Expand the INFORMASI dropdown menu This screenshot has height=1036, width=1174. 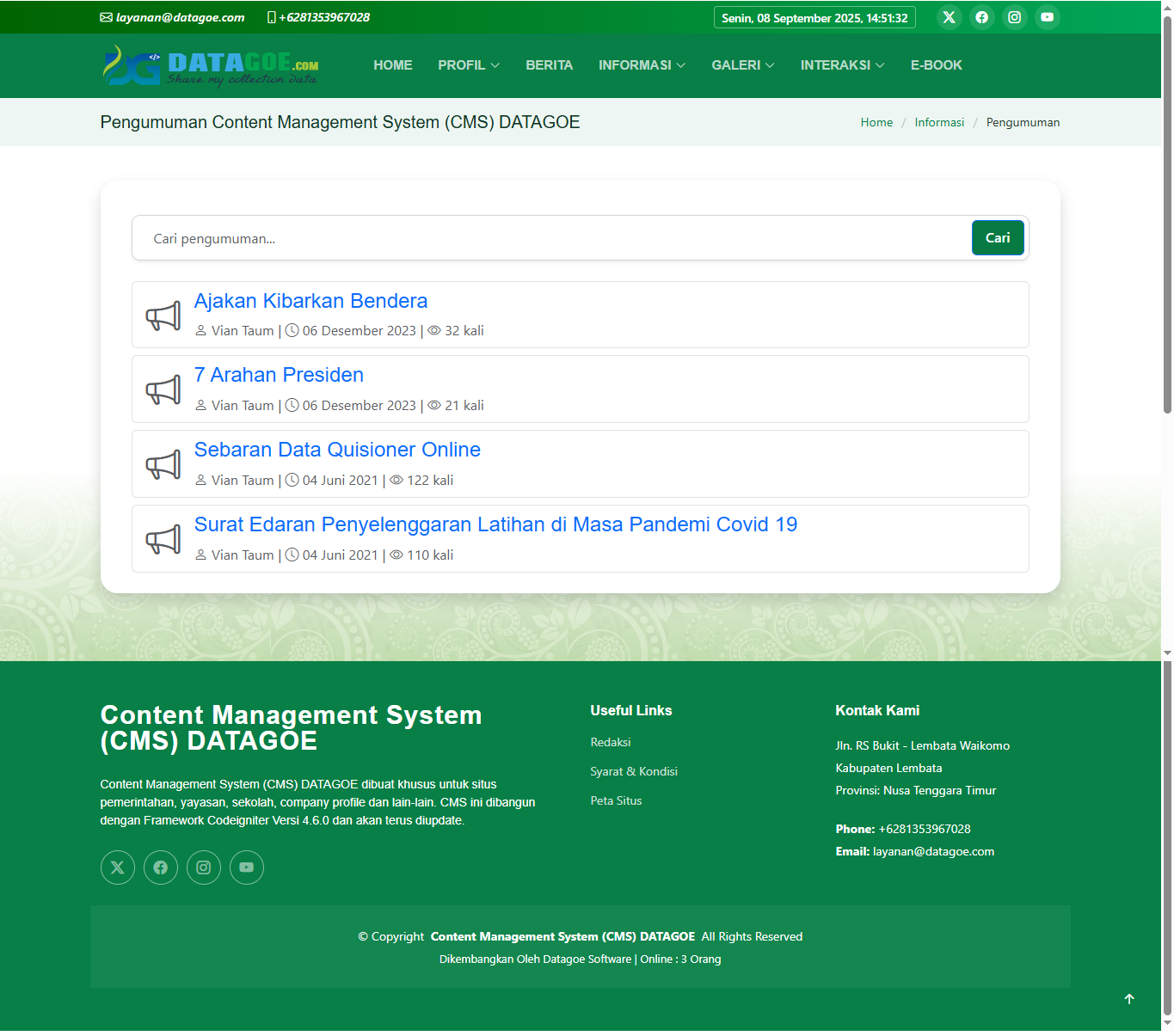coord(642,65)
